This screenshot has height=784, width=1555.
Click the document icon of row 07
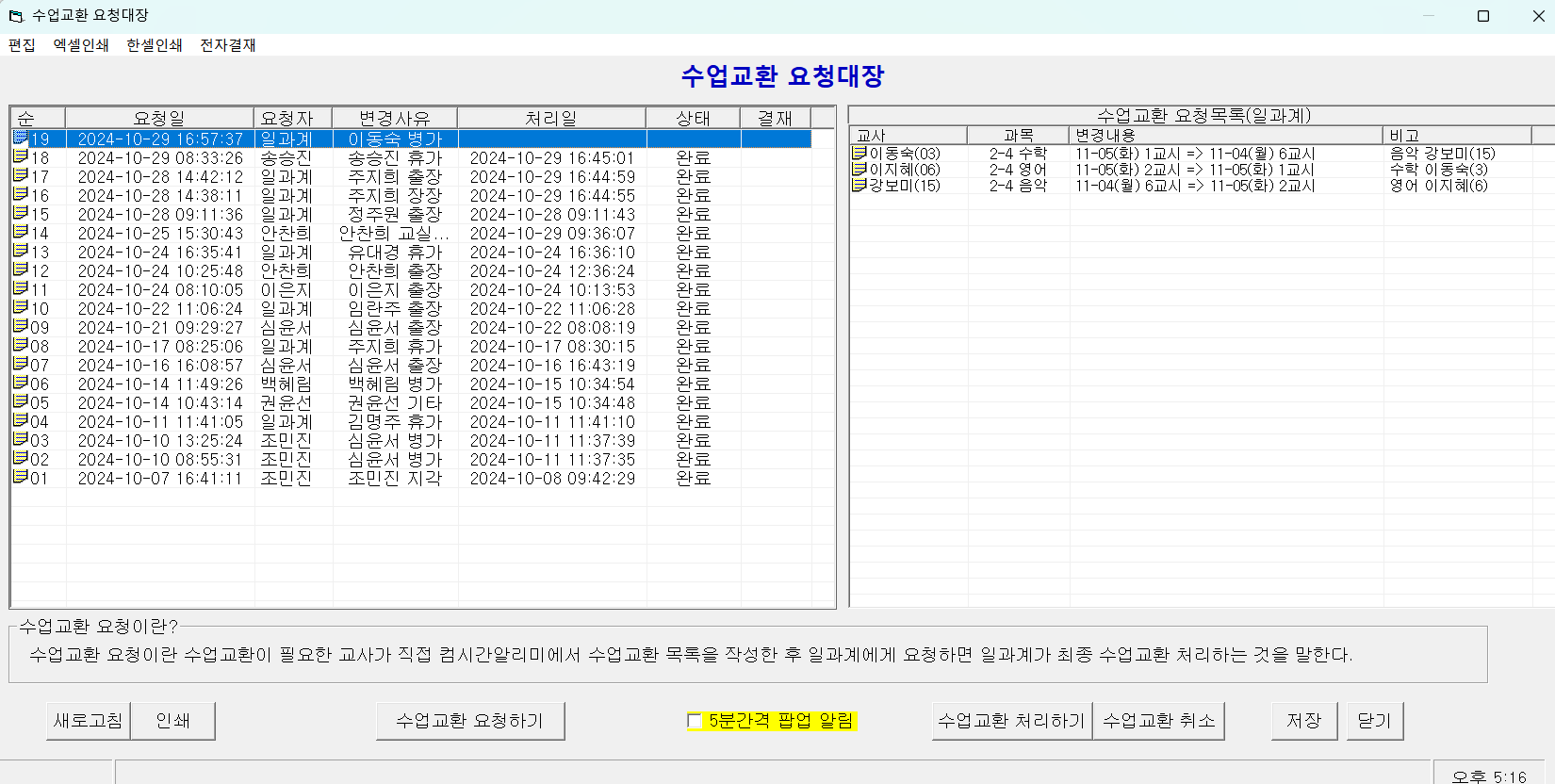point(21,364)
